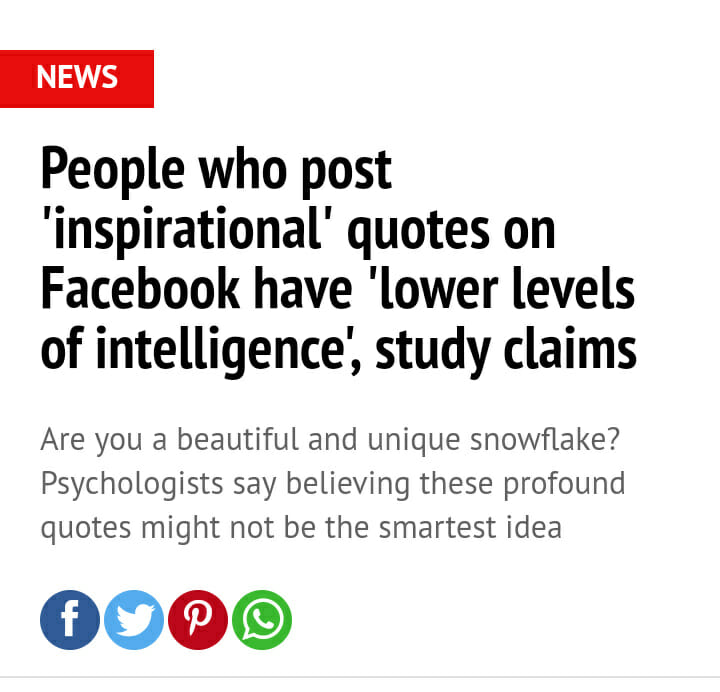
Task: Click the divider line below share icons
Action: 360,677
